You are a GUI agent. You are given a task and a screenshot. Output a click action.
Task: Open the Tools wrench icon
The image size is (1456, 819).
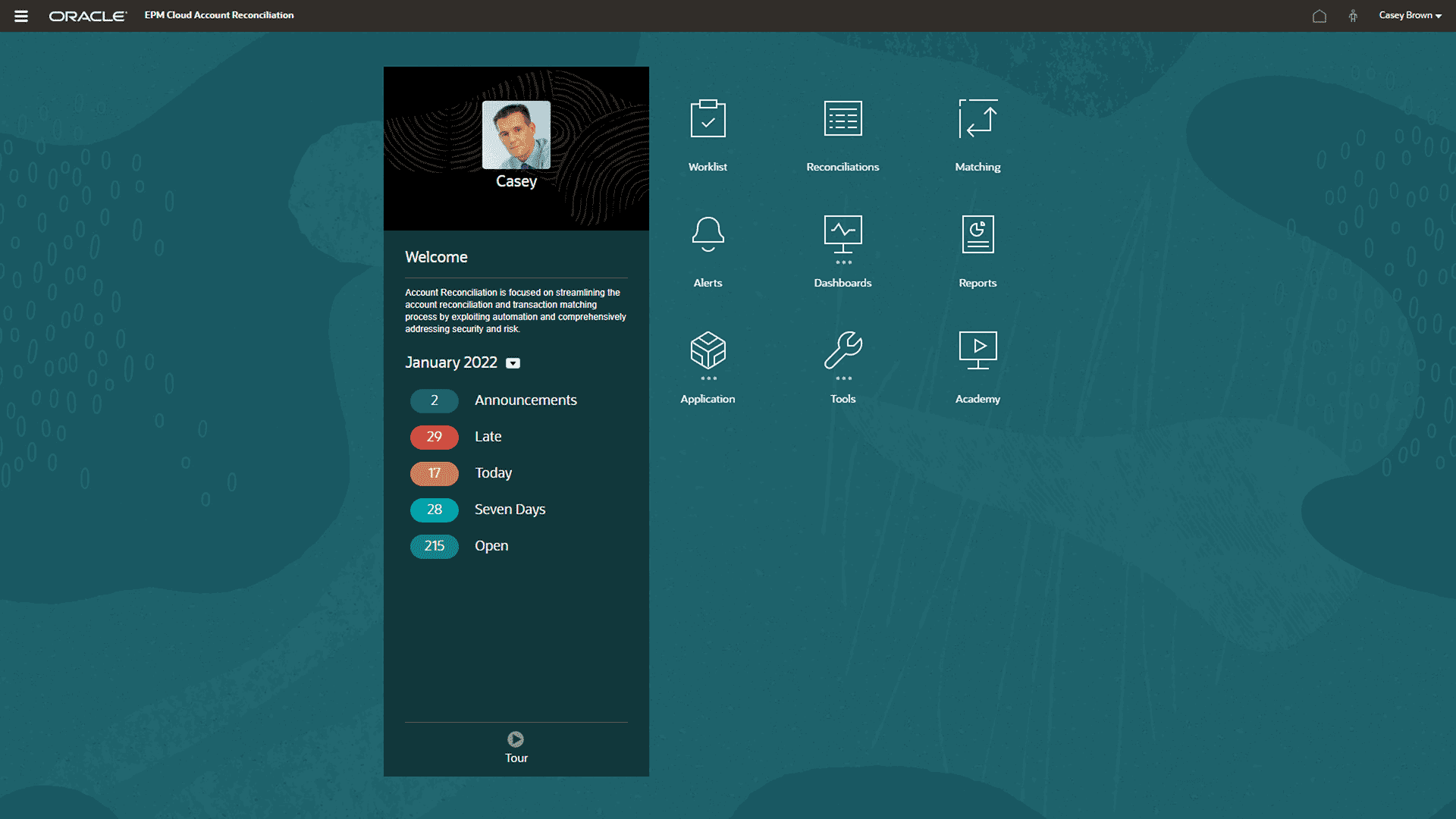(x=843, y=350)
